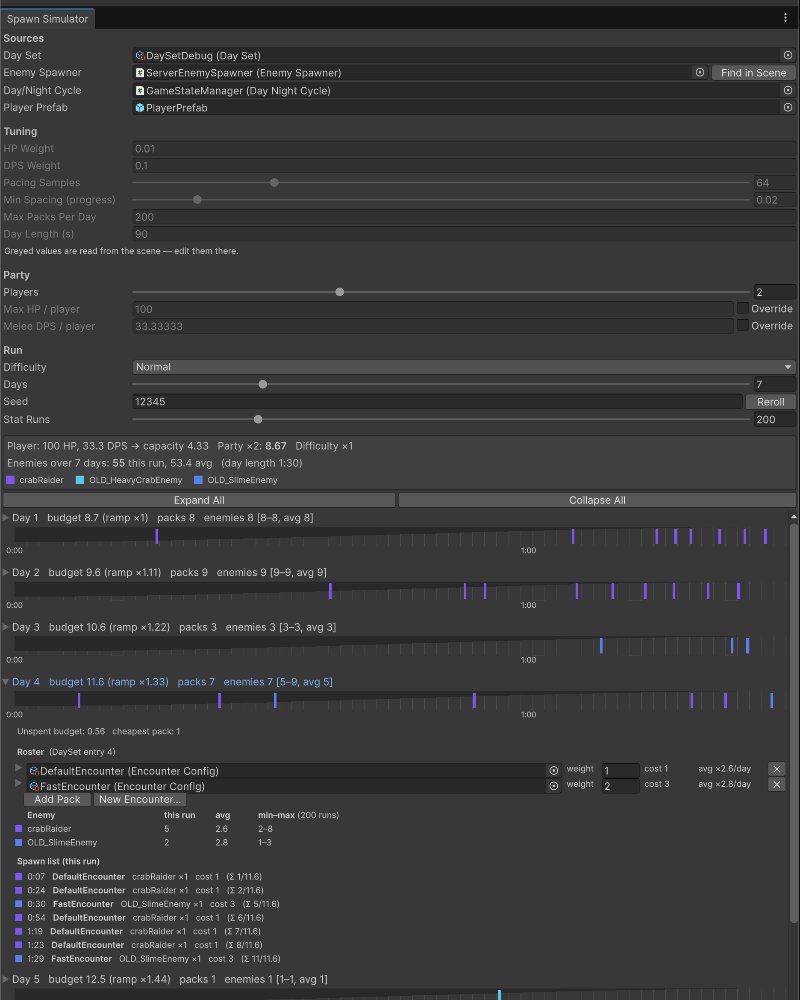800x1000 pixels.
Task: Collapse the Day 4 foldout
Action: [x=6, y=682]
